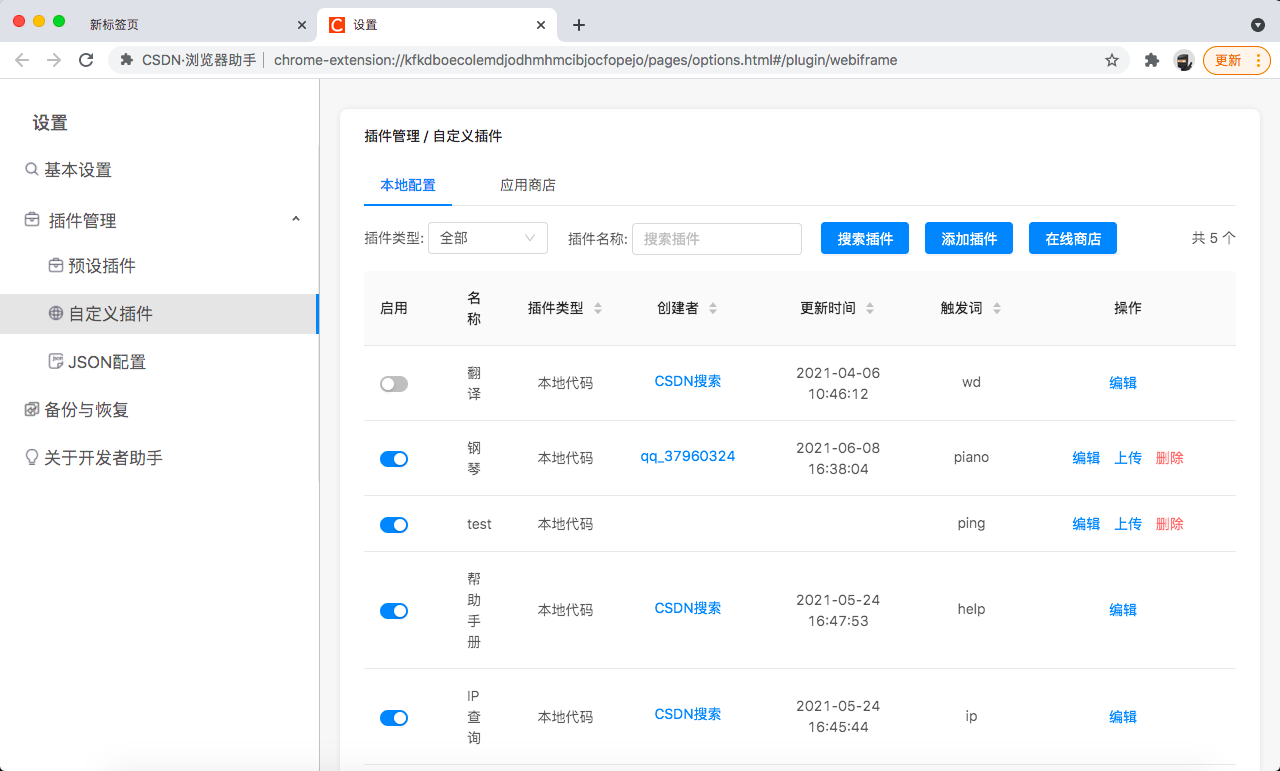Click 删除 for the test plugin
Image resolution: width=1280 pixels, height=771 pixels.
coord(1169,524)
